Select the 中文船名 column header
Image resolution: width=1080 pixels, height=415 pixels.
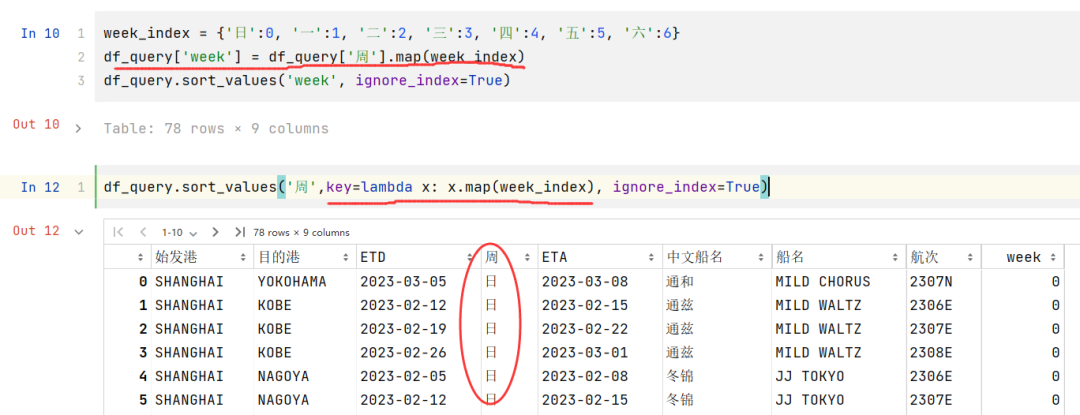point(694,257)
